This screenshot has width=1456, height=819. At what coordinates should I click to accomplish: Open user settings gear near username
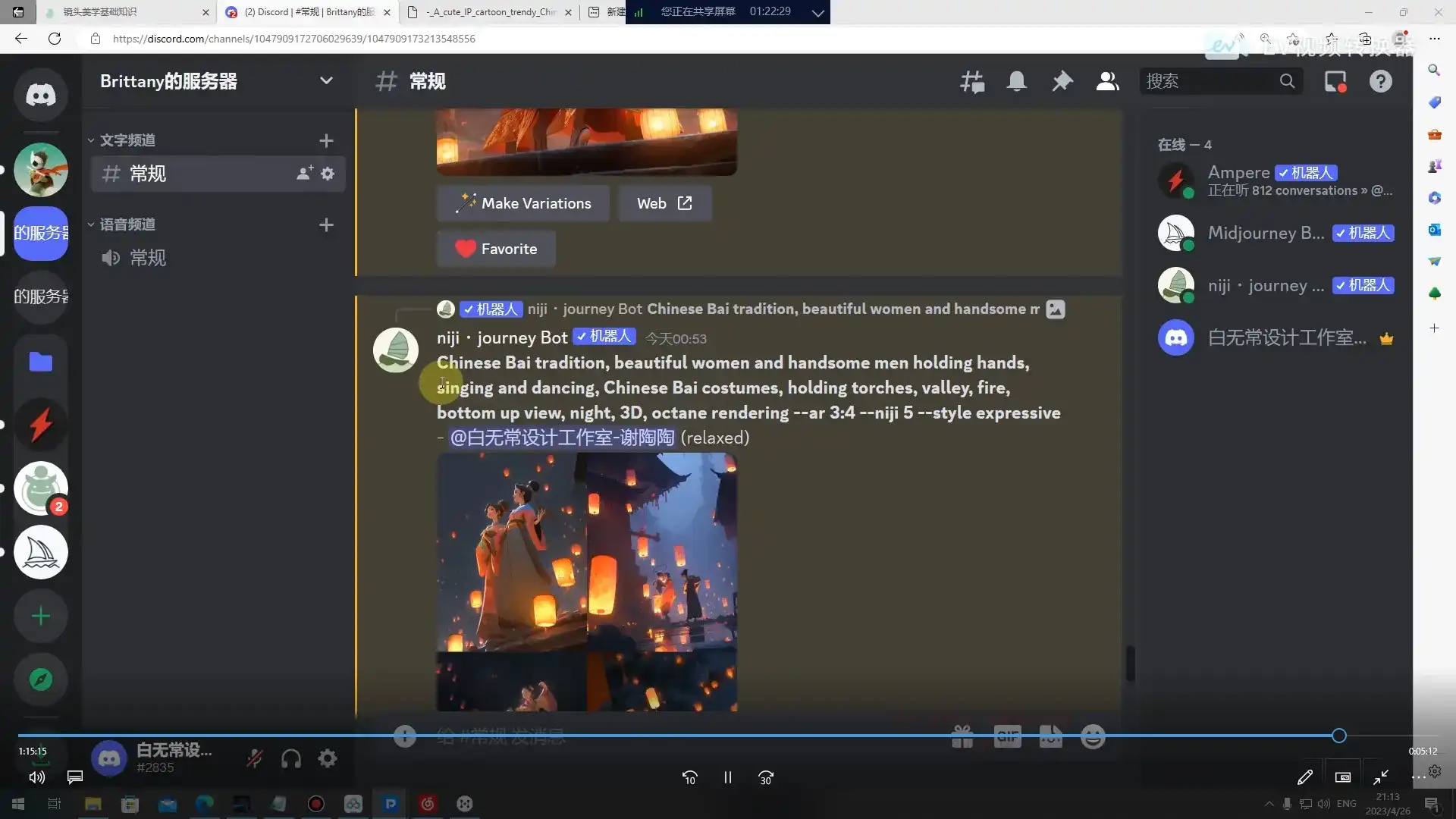pyautogui.click(x=328, y=758)
